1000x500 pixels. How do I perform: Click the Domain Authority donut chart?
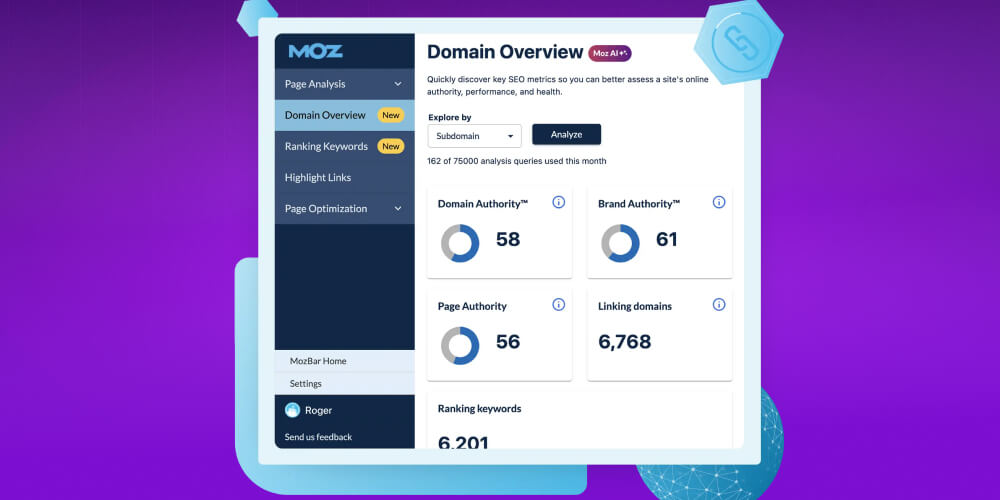click(460, 243)
